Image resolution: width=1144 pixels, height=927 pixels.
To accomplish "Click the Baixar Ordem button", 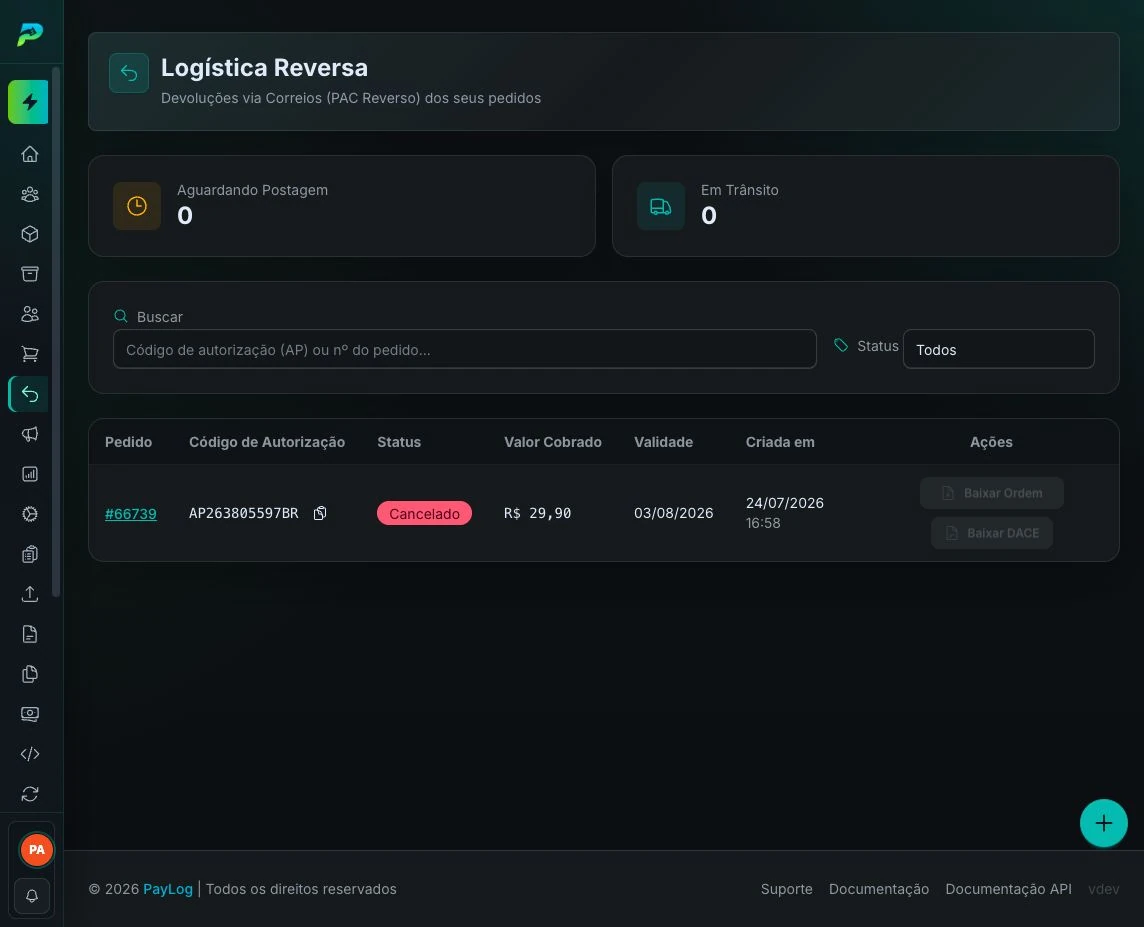I will click(992, 493).
